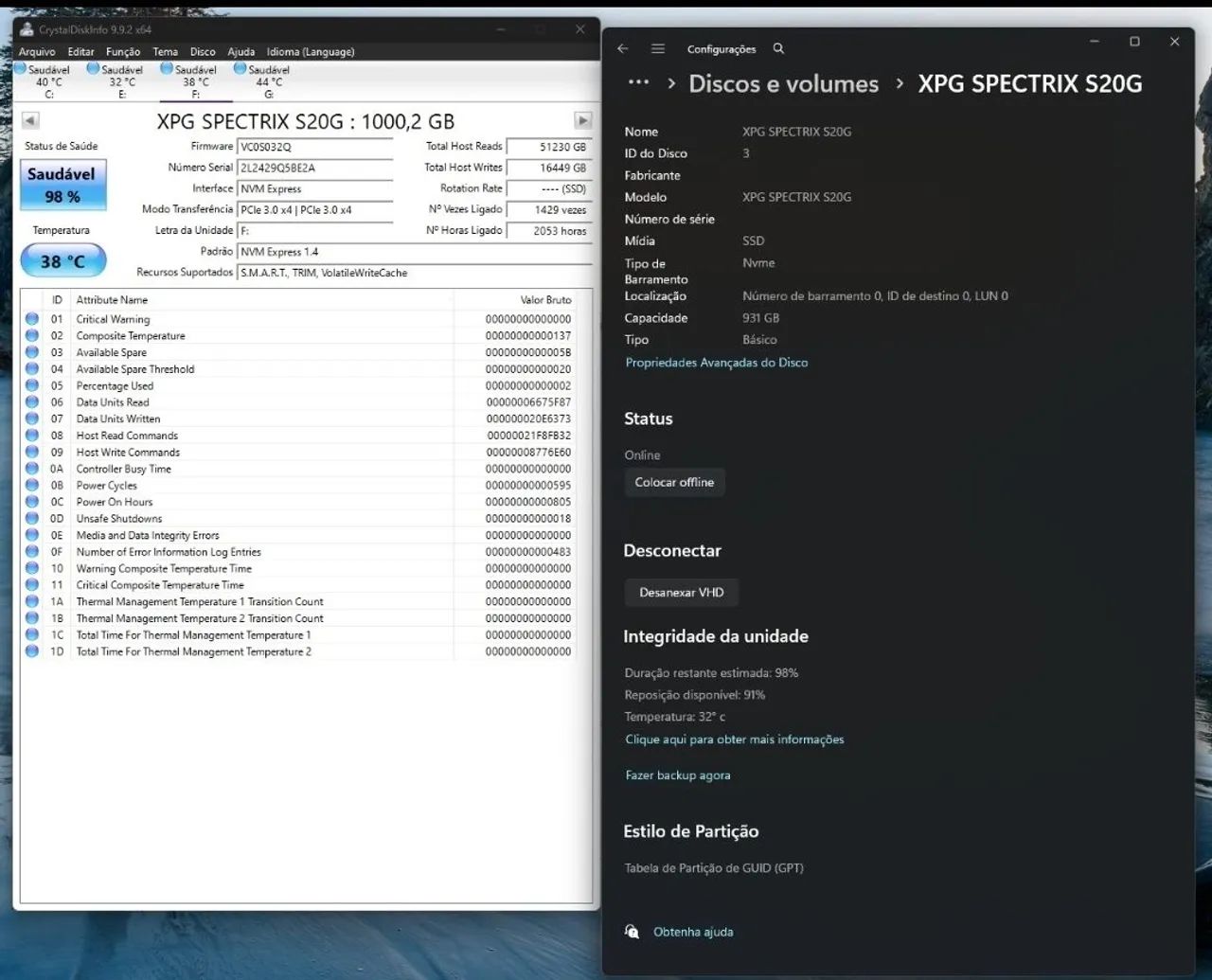
Task: Open the Tema menu
Action: pyautogui.click(x=165, y=52)
